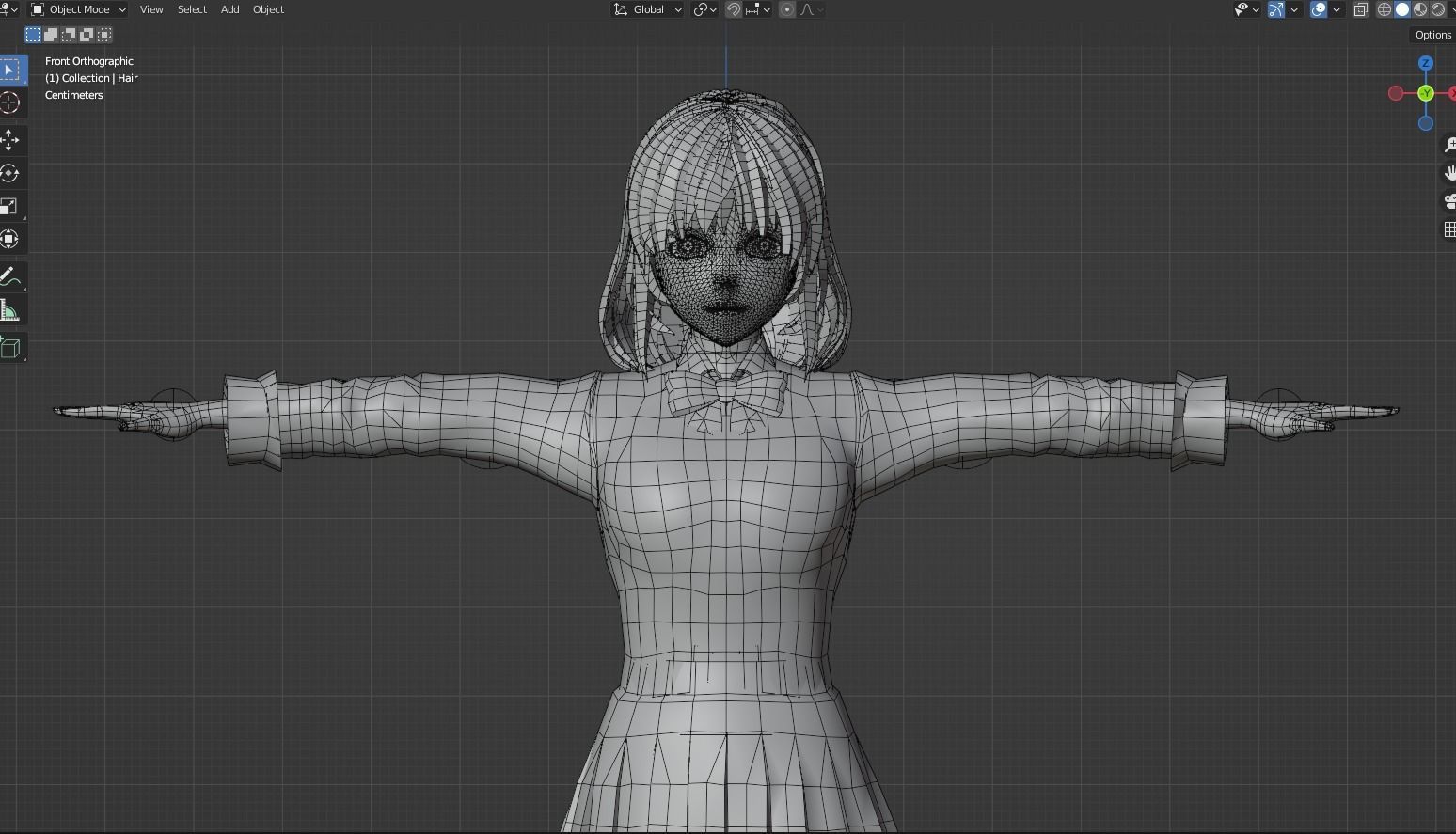Image resolution: width=1456 pixels, height=834 pixels.
Task: Click the 'Centimeters' unit label
Action: point(74,95)
